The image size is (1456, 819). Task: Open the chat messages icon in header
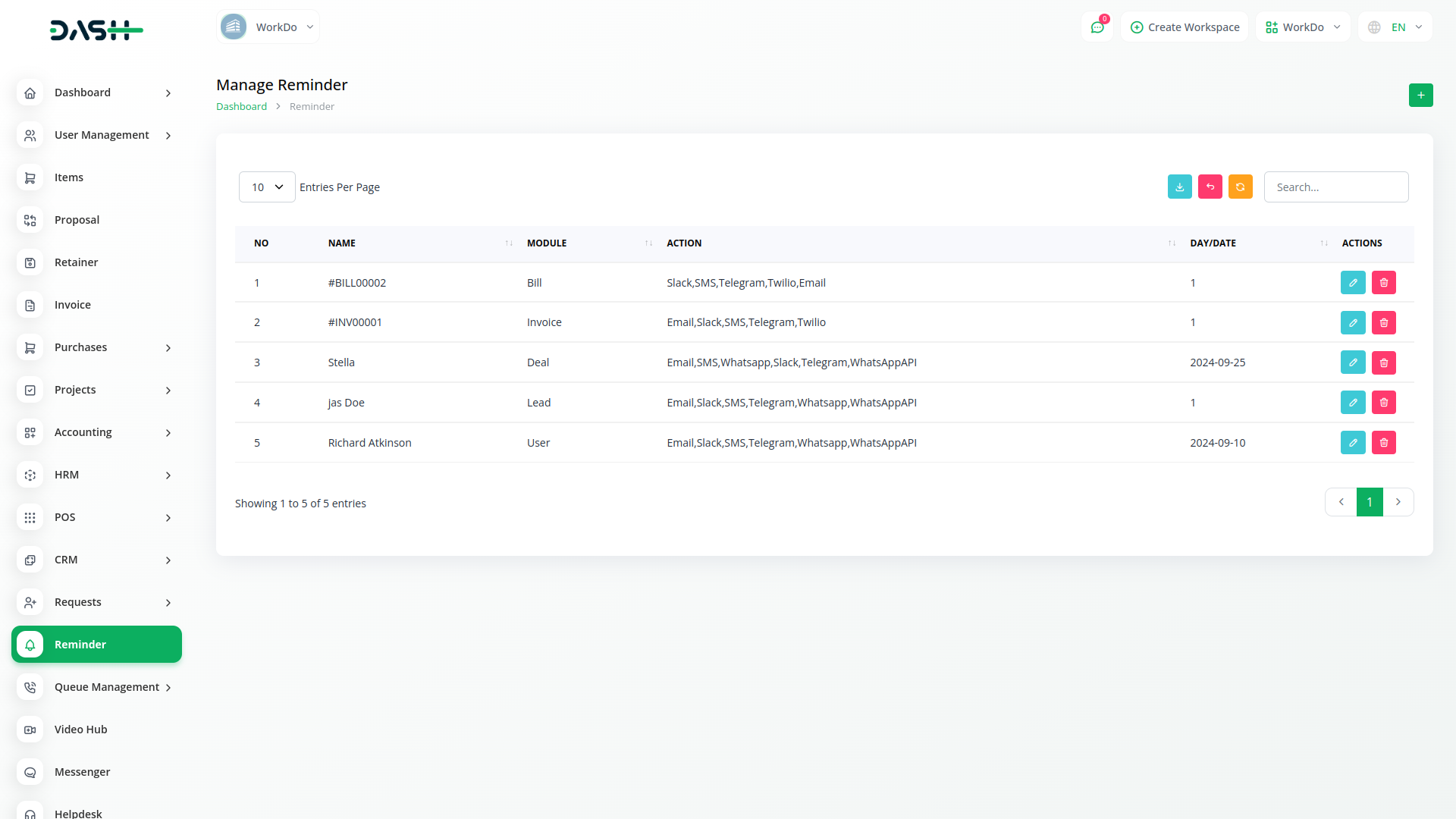click(1097, 27)
